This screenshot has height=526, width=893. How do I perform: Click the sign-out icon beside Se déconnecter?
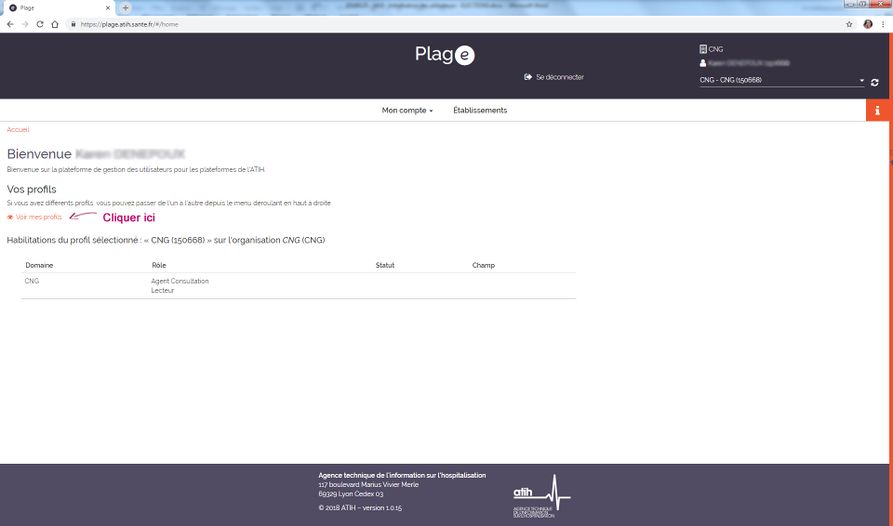pos(528,77)
